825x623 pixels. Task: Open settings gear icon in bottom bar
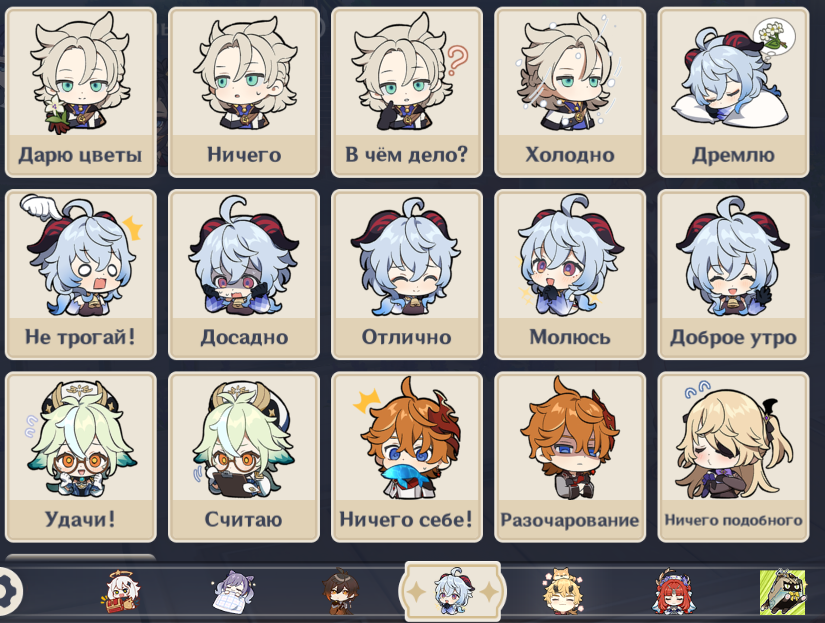click(7, 592)
